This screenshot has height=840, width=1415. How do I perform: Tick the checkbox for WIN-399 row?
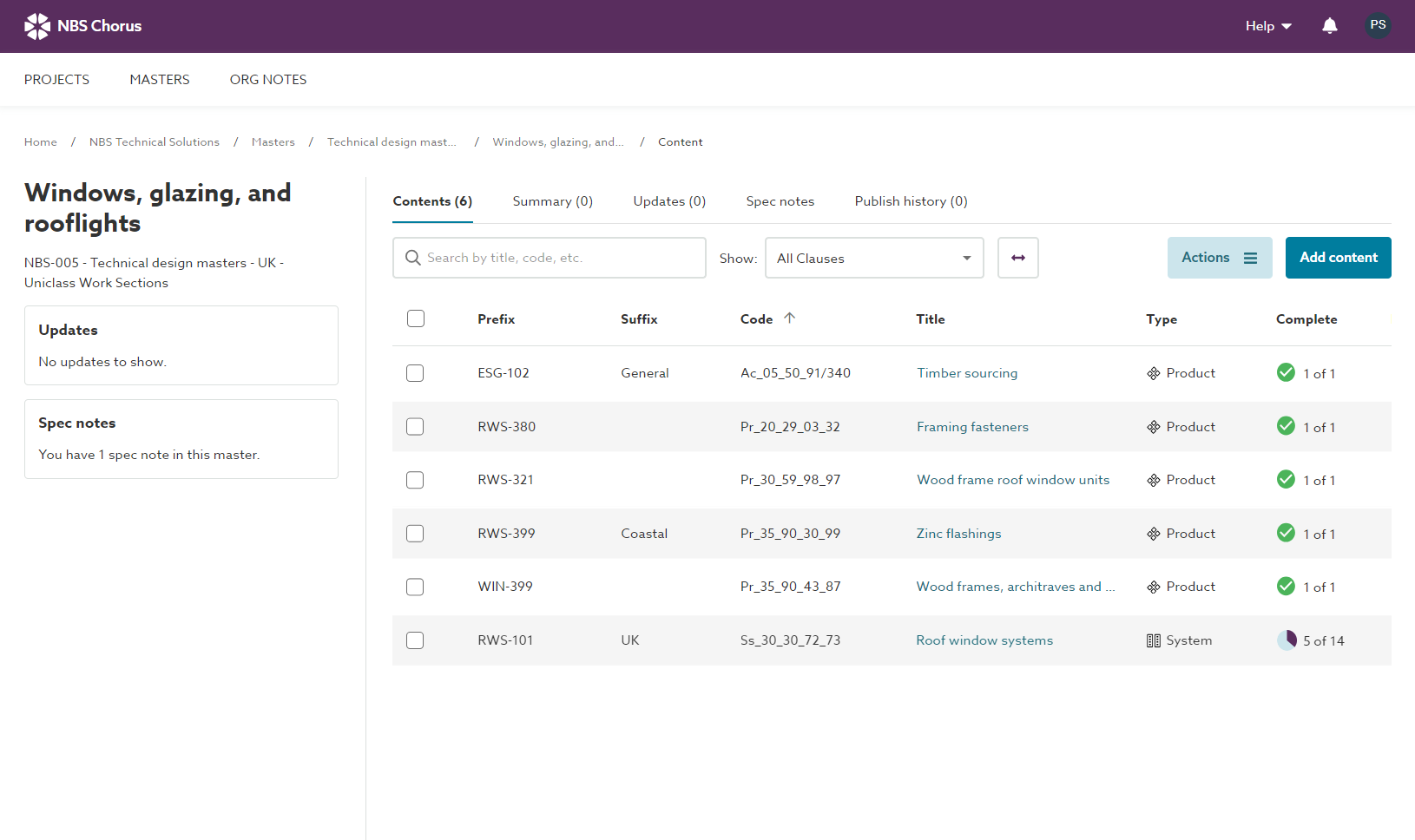coord(415,587)
